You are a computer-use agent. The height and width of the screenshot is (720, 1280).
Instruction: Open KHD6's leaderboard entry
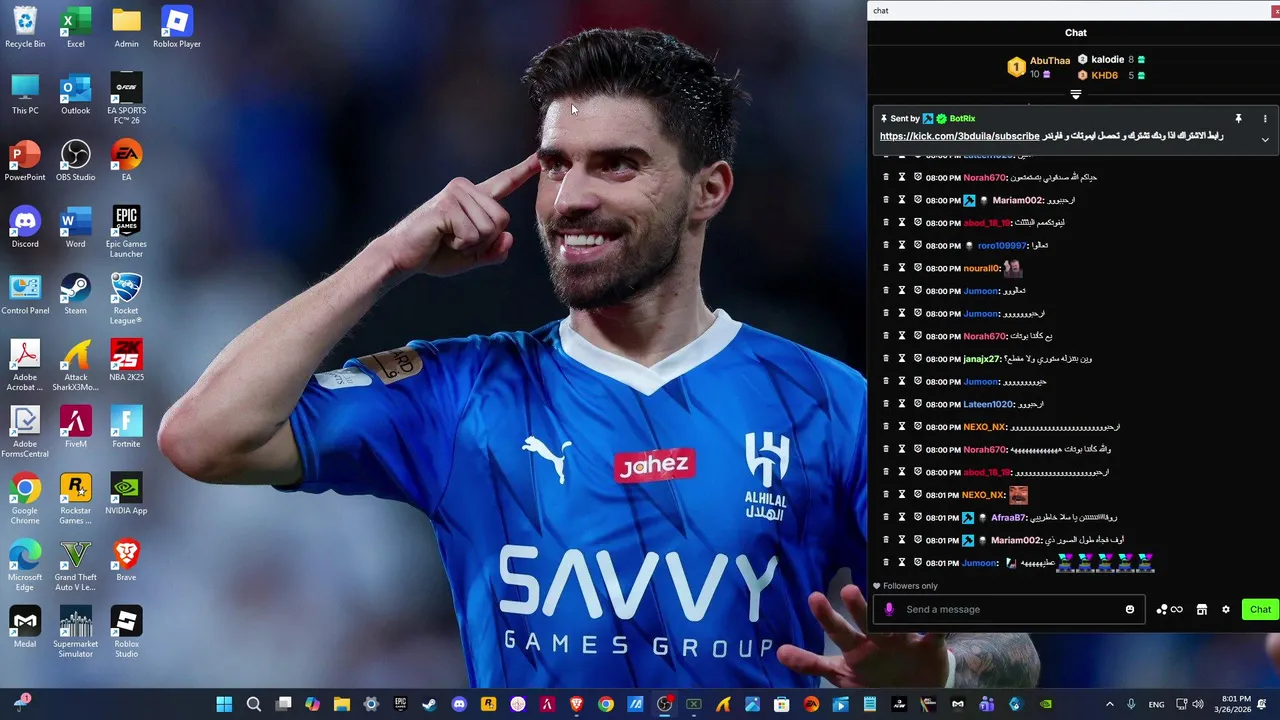point(1105,75)
